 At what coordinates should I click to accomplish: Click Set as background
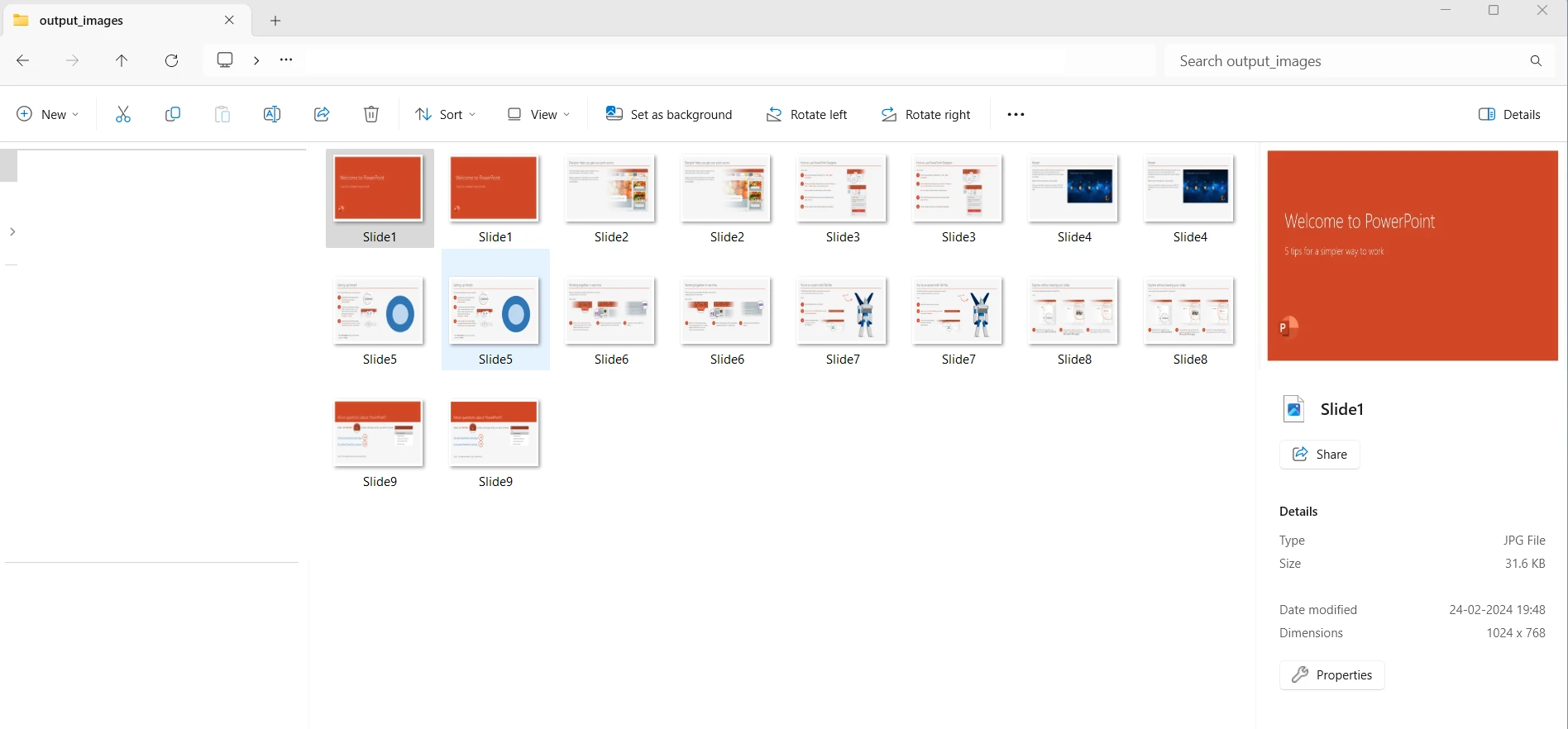click(669, 114)
